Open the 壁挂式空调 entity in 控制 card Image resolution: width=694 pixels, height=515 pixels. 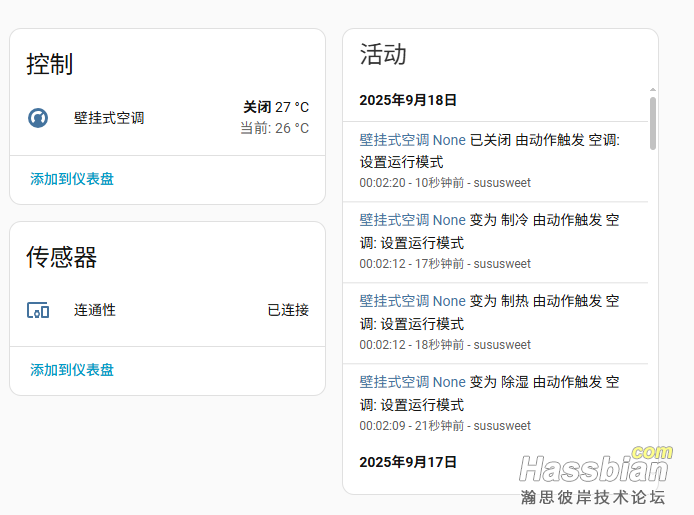point(109,118)
